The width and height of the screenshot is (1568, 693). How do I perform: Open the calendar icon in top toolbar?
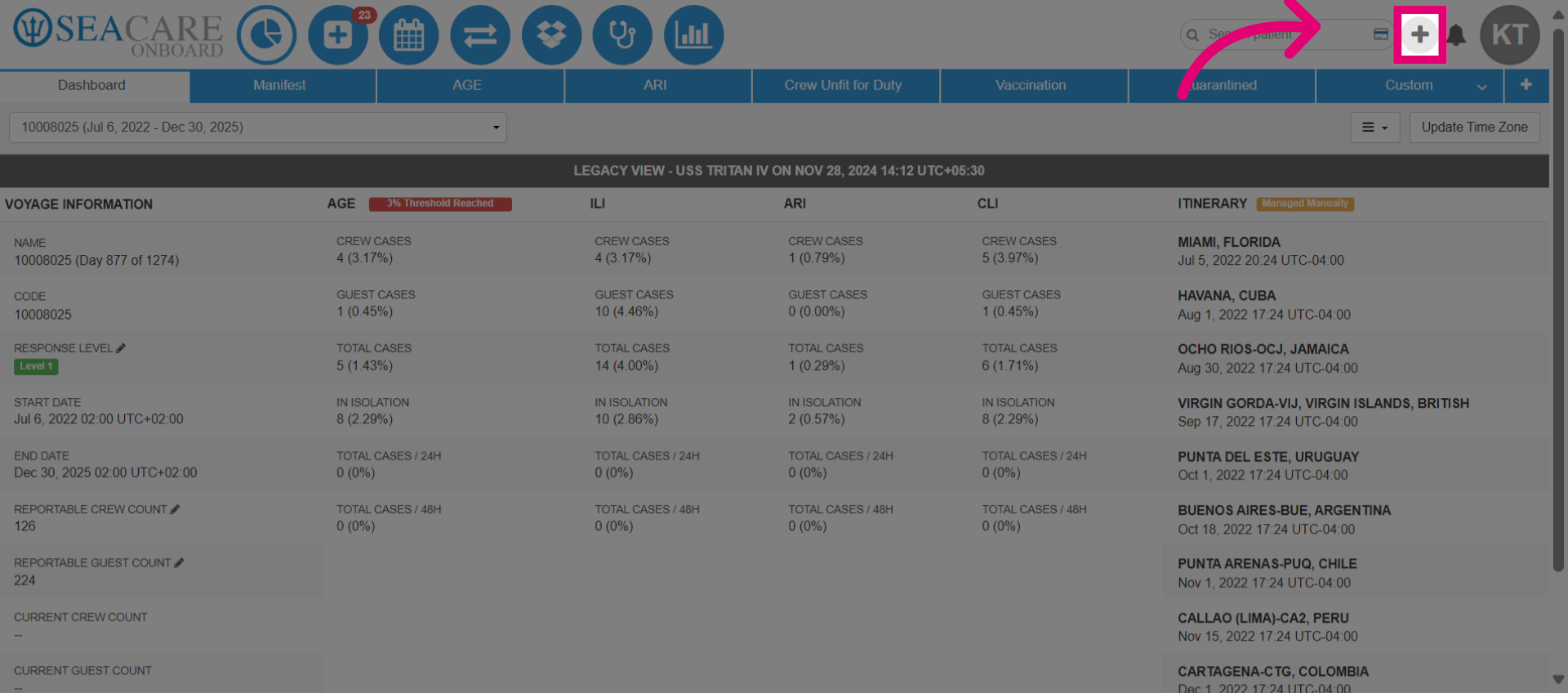tap(408, 35)
